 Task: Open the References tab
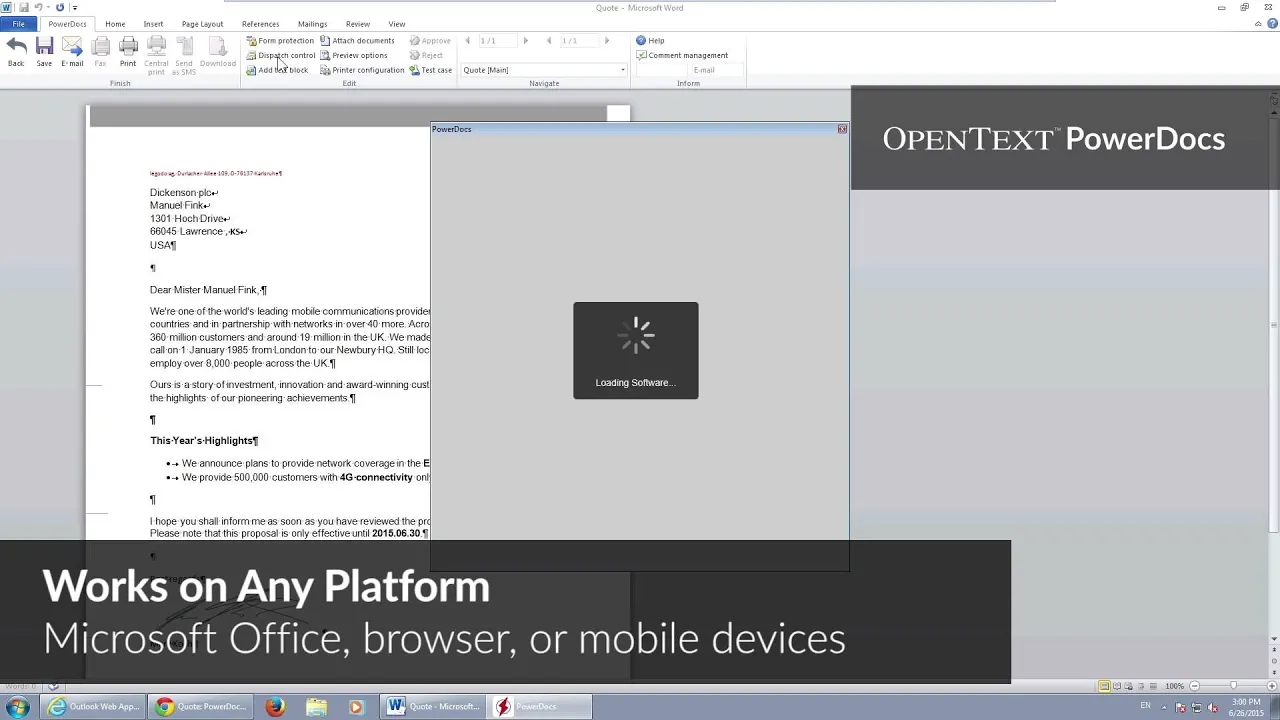260,24
